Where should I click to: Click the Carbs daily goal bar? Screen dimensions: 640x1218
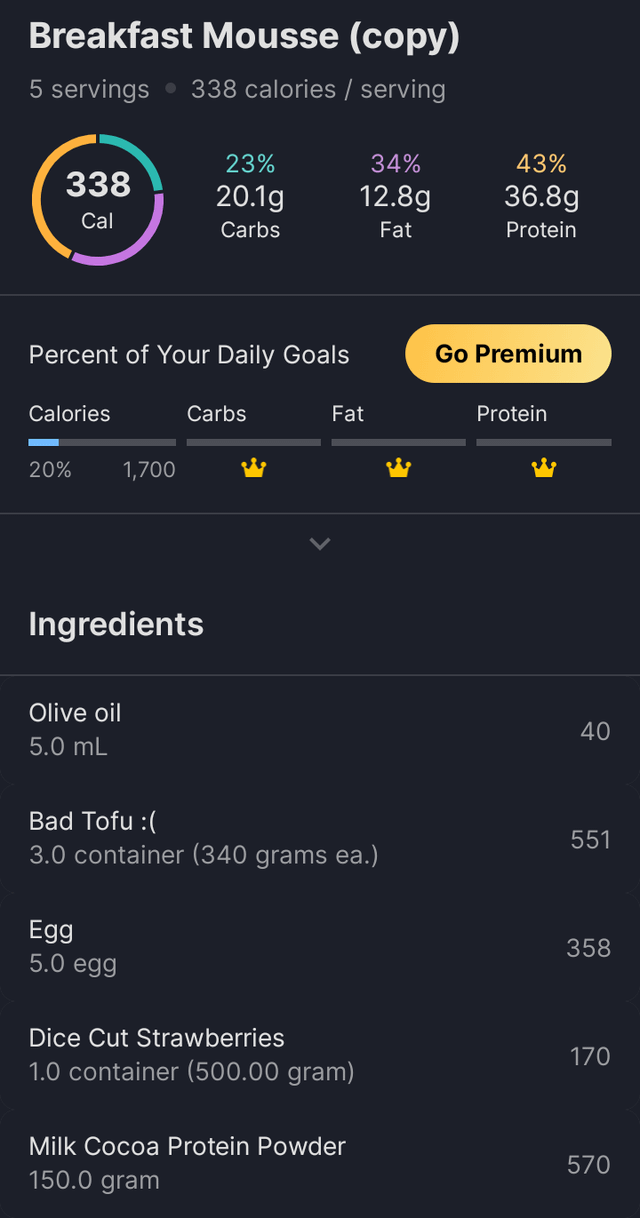click(254, 442)
